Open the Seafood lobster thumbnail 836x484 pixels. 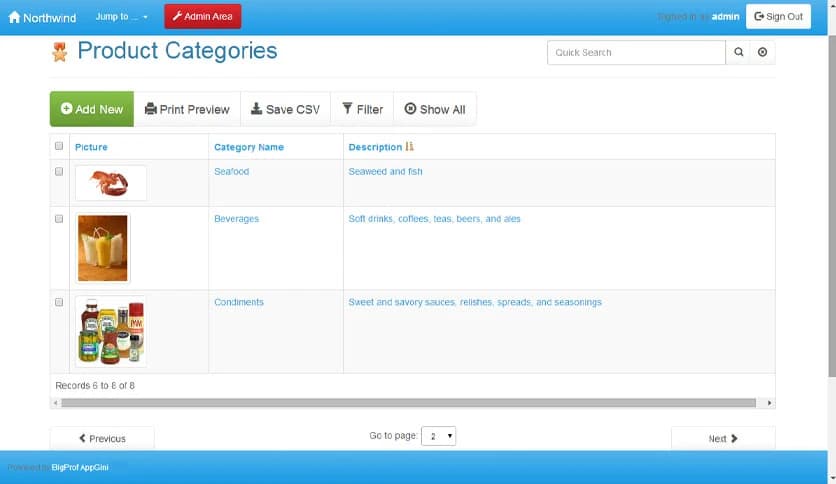[111, 183]
